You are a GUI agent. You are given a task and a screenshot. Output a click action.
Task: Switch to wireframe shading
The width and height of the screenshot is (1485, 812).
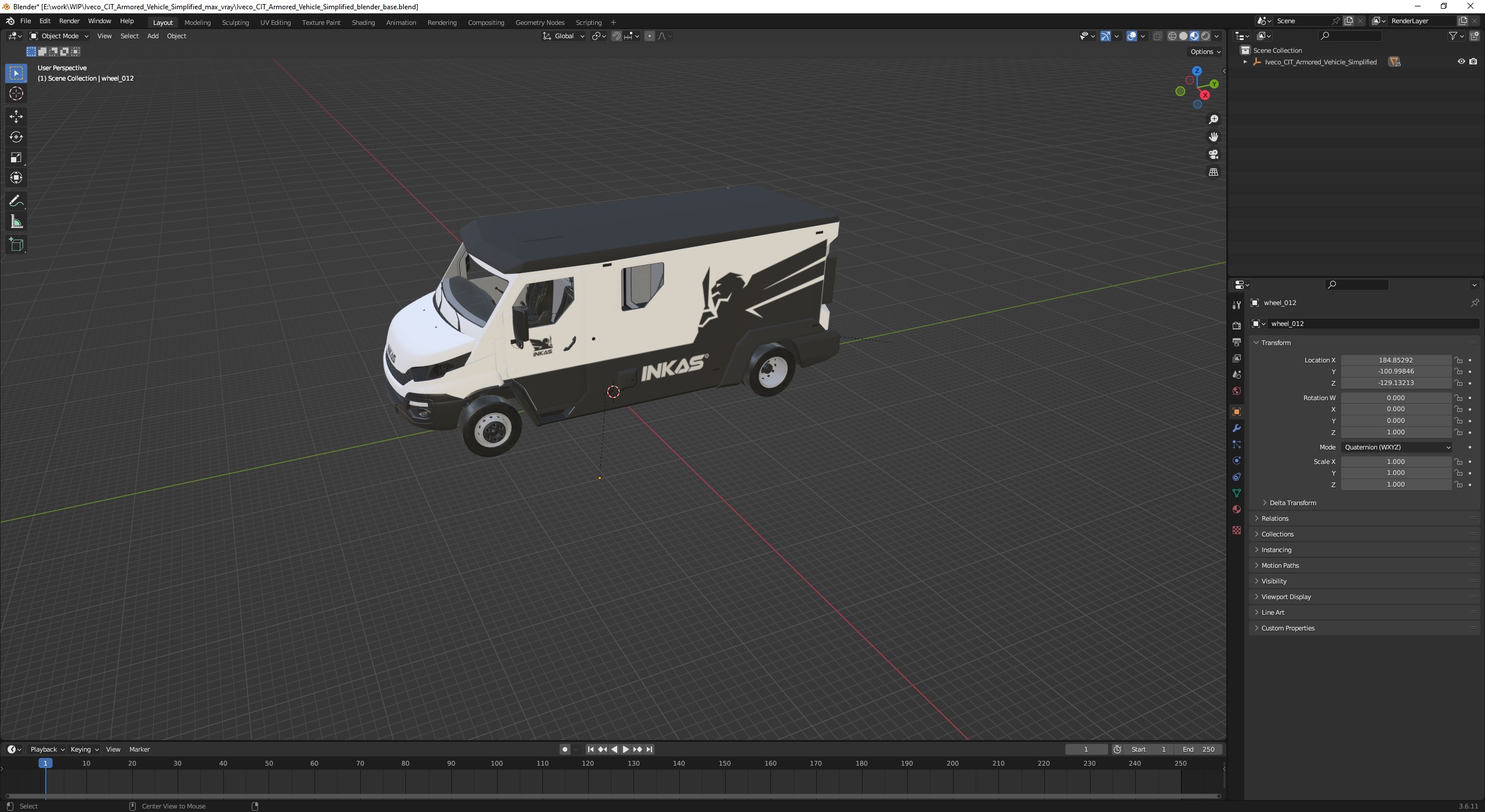1172,36
